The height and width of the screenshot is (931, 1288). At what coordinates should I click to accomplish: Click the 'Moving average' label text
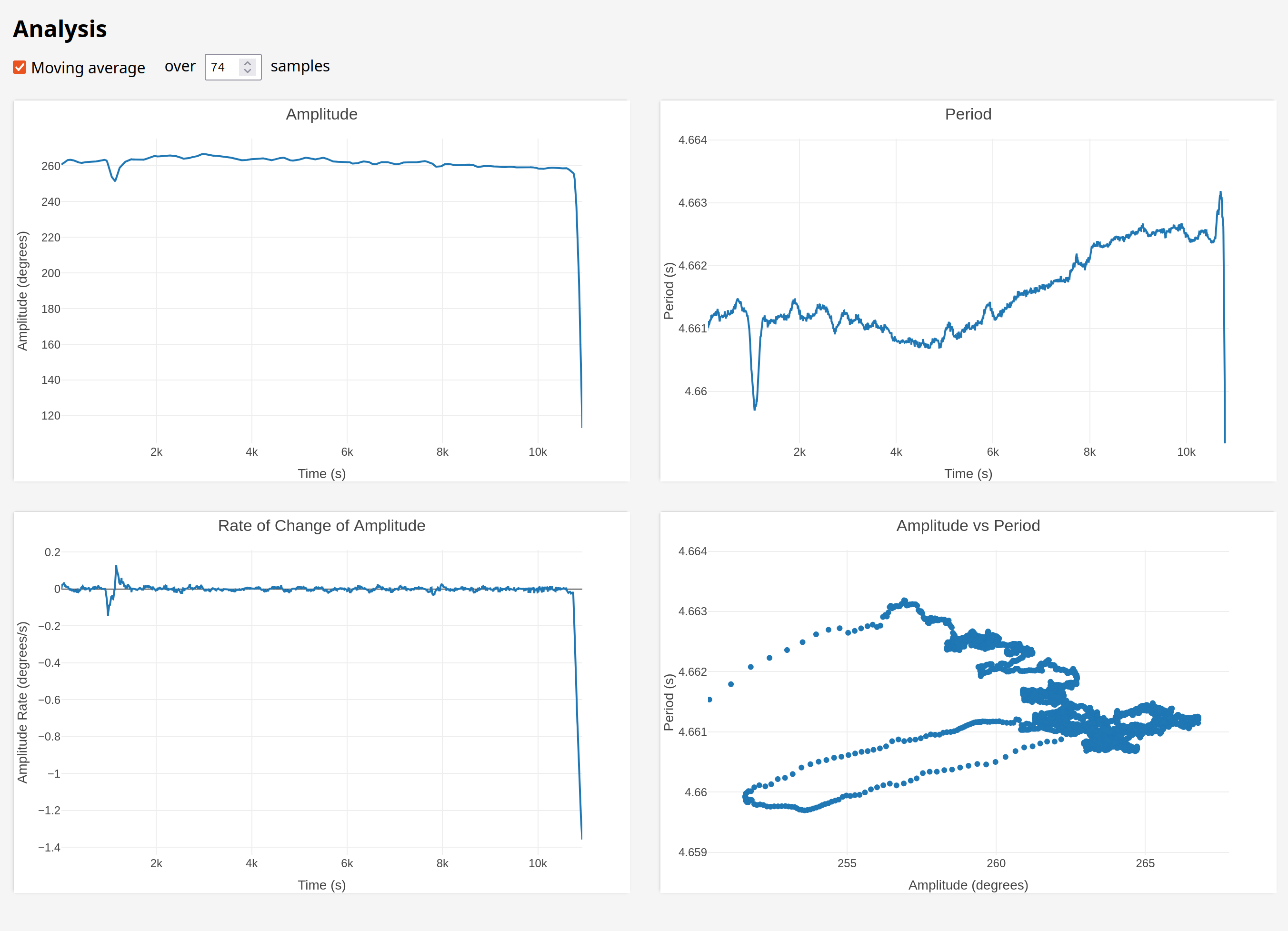88,68
